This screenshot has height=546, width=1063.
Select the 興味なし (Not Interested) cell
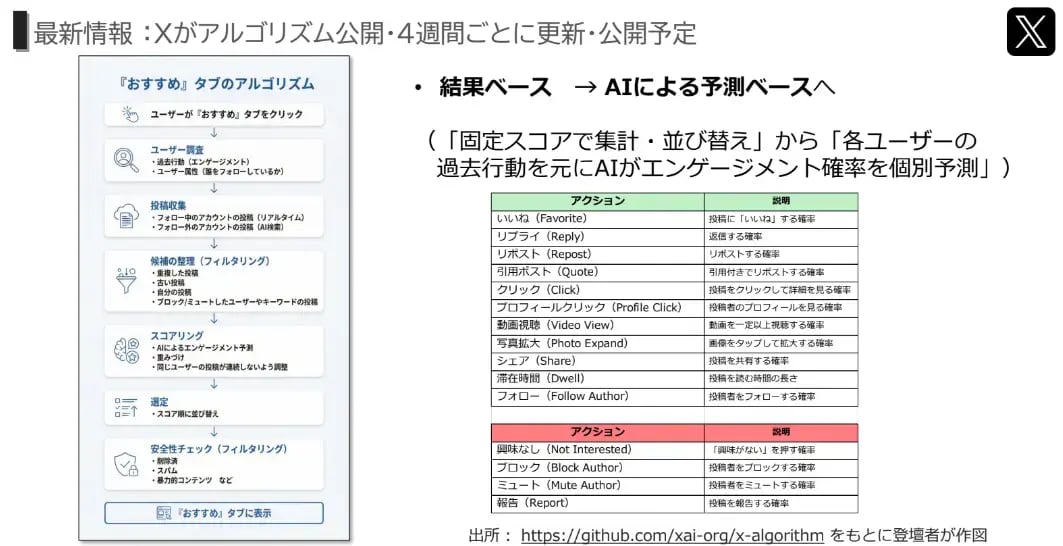coord(597,450)
